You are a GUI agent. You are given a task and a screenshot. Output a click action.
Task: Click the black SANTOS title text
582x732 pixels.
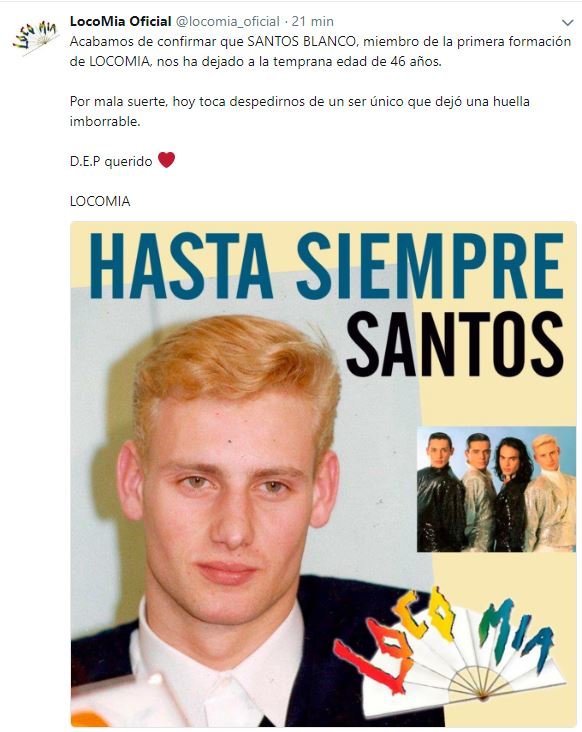tap(454, 344)
